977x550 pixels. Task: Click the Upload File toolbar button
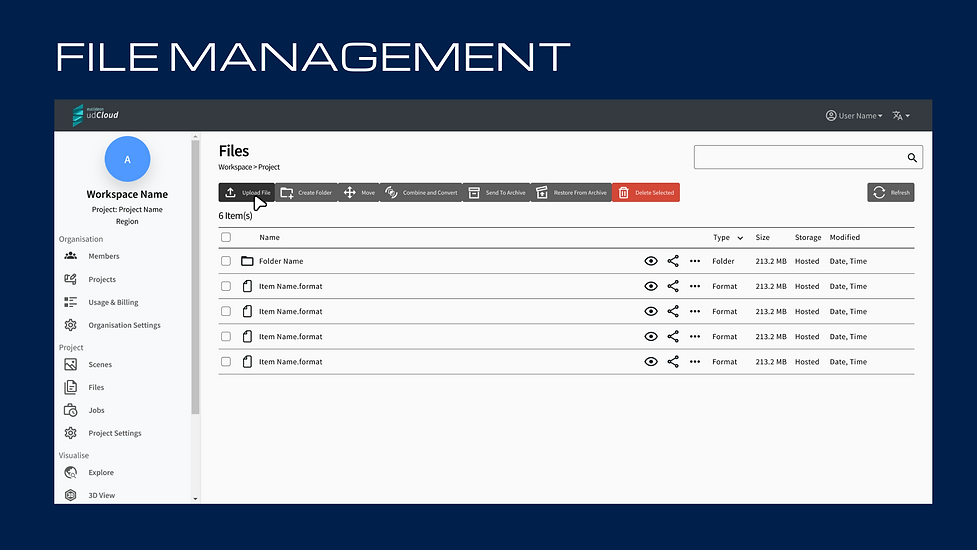click(x=247, y=192)
